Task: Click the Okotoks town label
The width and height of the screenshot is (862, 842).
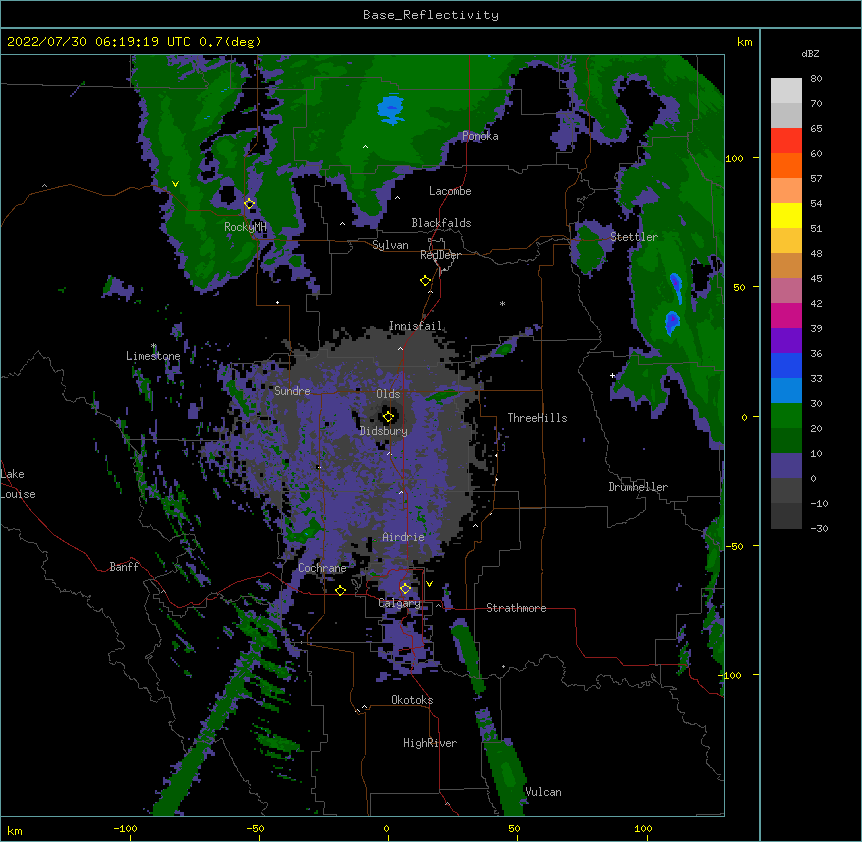Action: point(412,700)
